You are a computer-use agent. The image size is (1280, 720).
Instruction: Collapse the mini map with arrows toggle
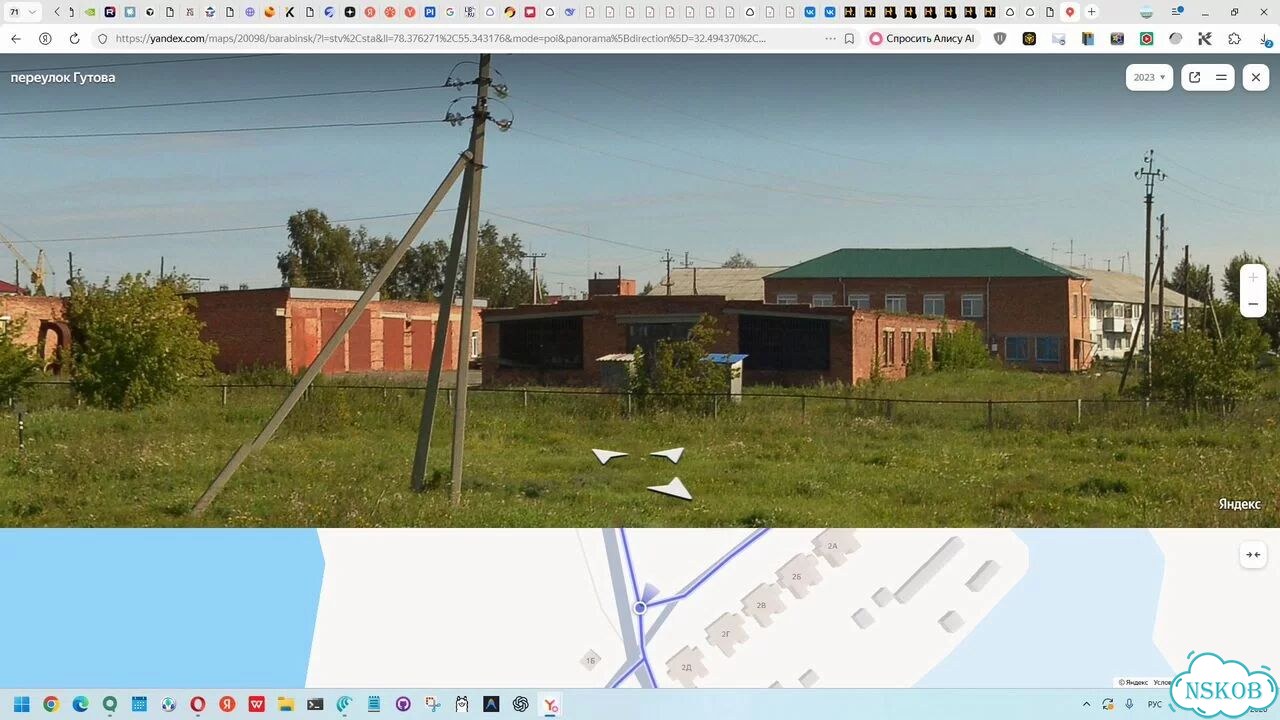pos(1253,554)
